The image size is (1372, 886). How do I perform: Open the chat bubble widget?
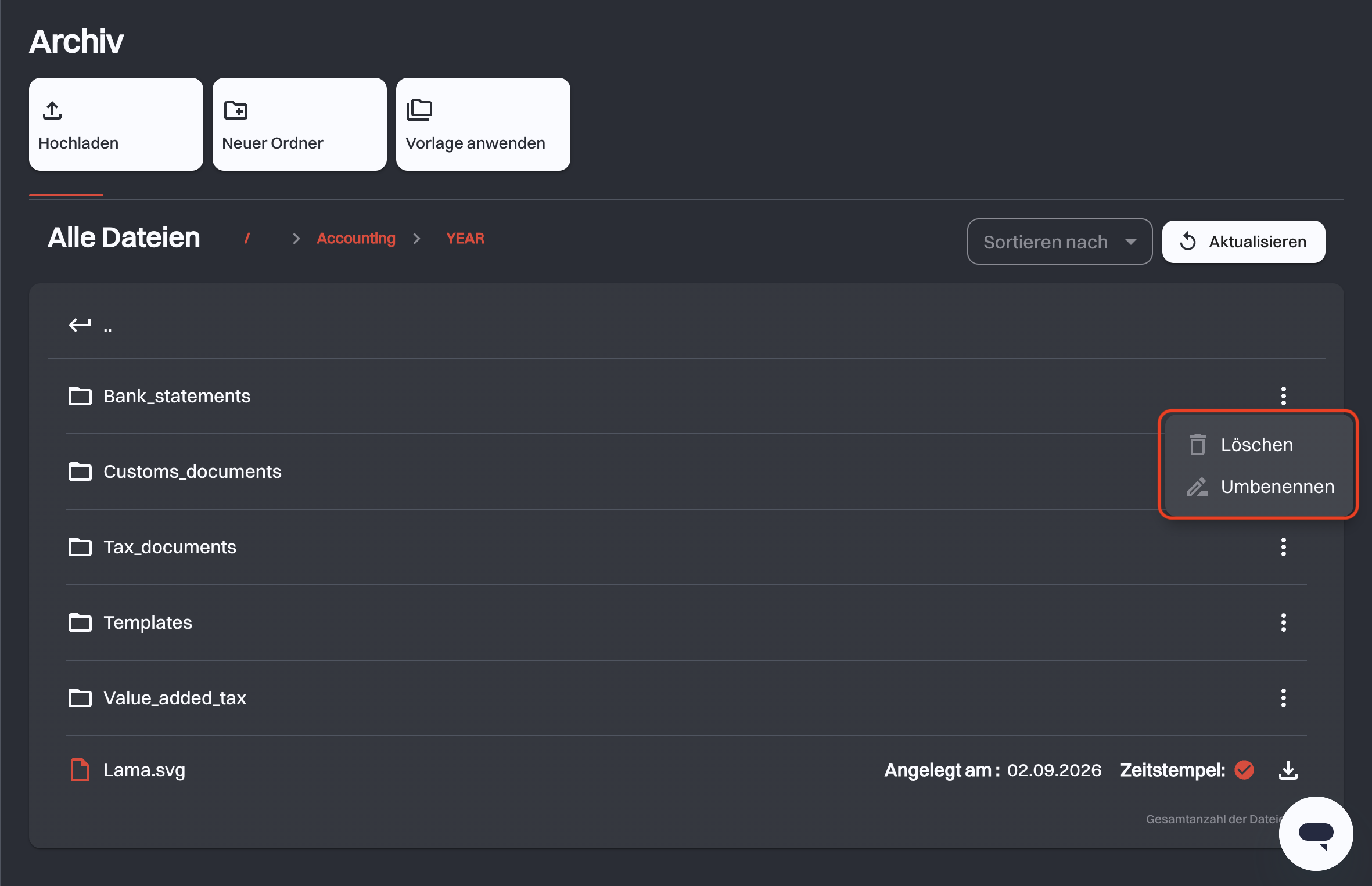[x=1316, y=834]
